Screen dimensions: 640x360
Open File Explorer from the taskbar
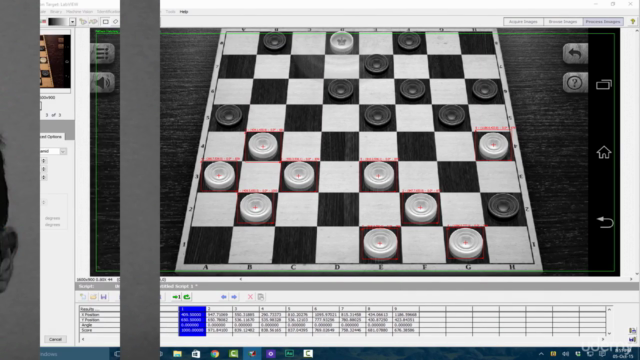pos(177,353)
